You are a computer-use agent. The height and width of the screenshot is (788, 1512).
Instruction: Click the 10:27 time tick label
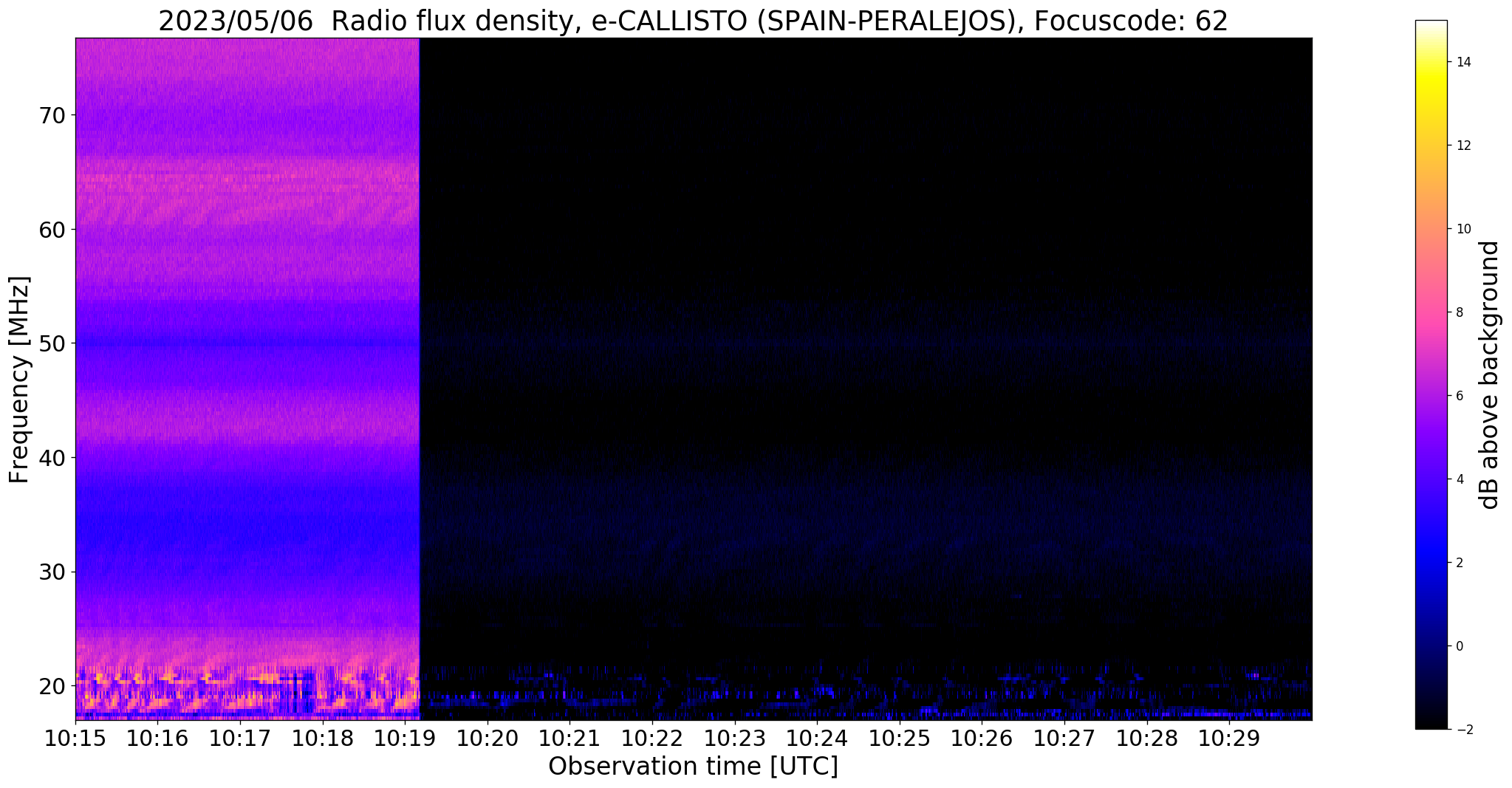coord(1064,738)
